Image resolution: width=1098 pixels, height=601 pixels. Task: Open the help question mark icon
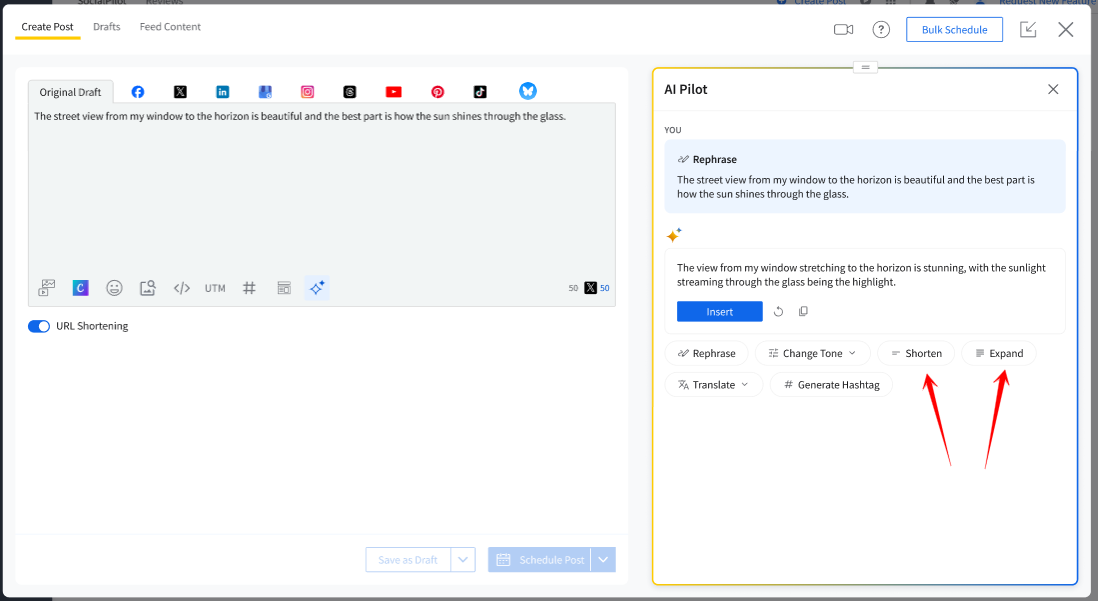(x=881, y=30)
